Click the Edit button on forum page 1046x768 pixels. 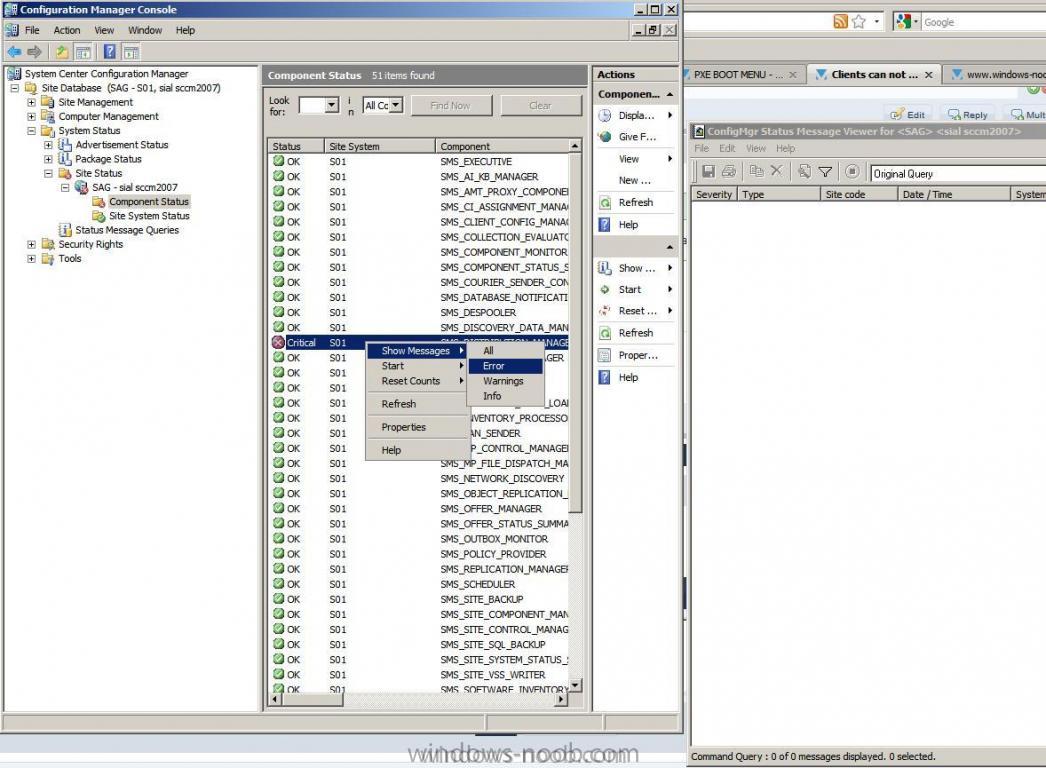coord(908,115)
